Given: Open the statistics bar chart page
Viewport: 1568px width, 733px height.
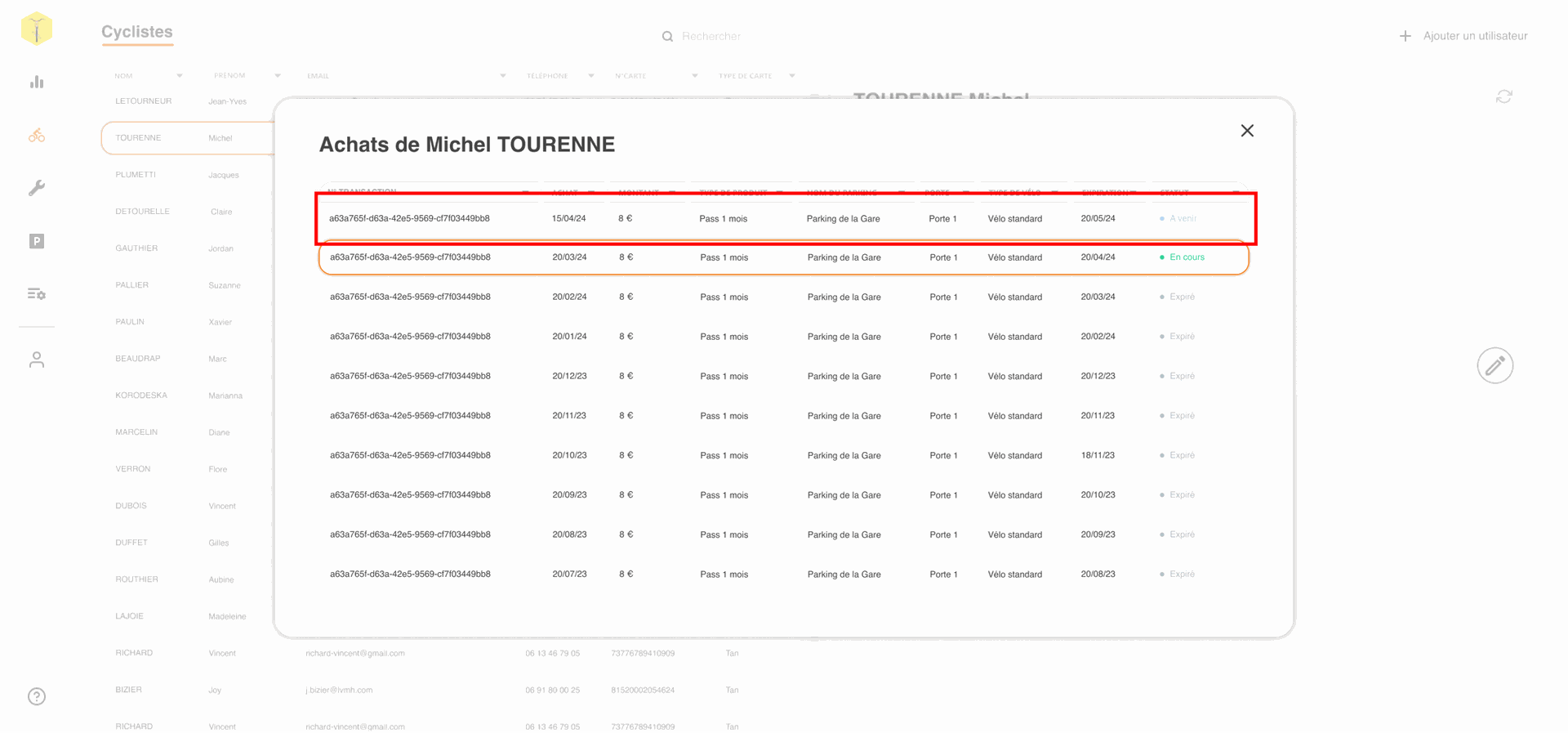Looking at the screenshot, I should [x=37, y=82].
